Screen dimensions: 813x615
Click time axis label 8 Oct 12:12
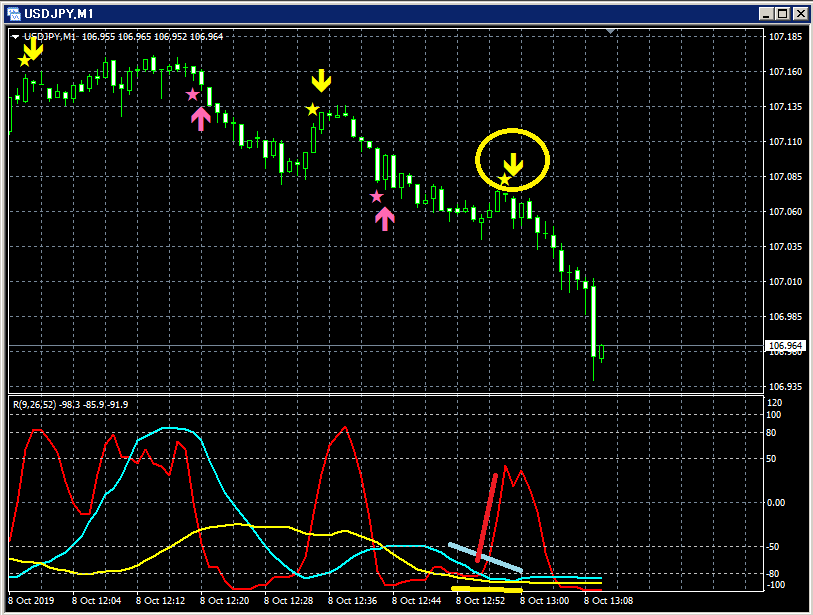tap(160, 600)
